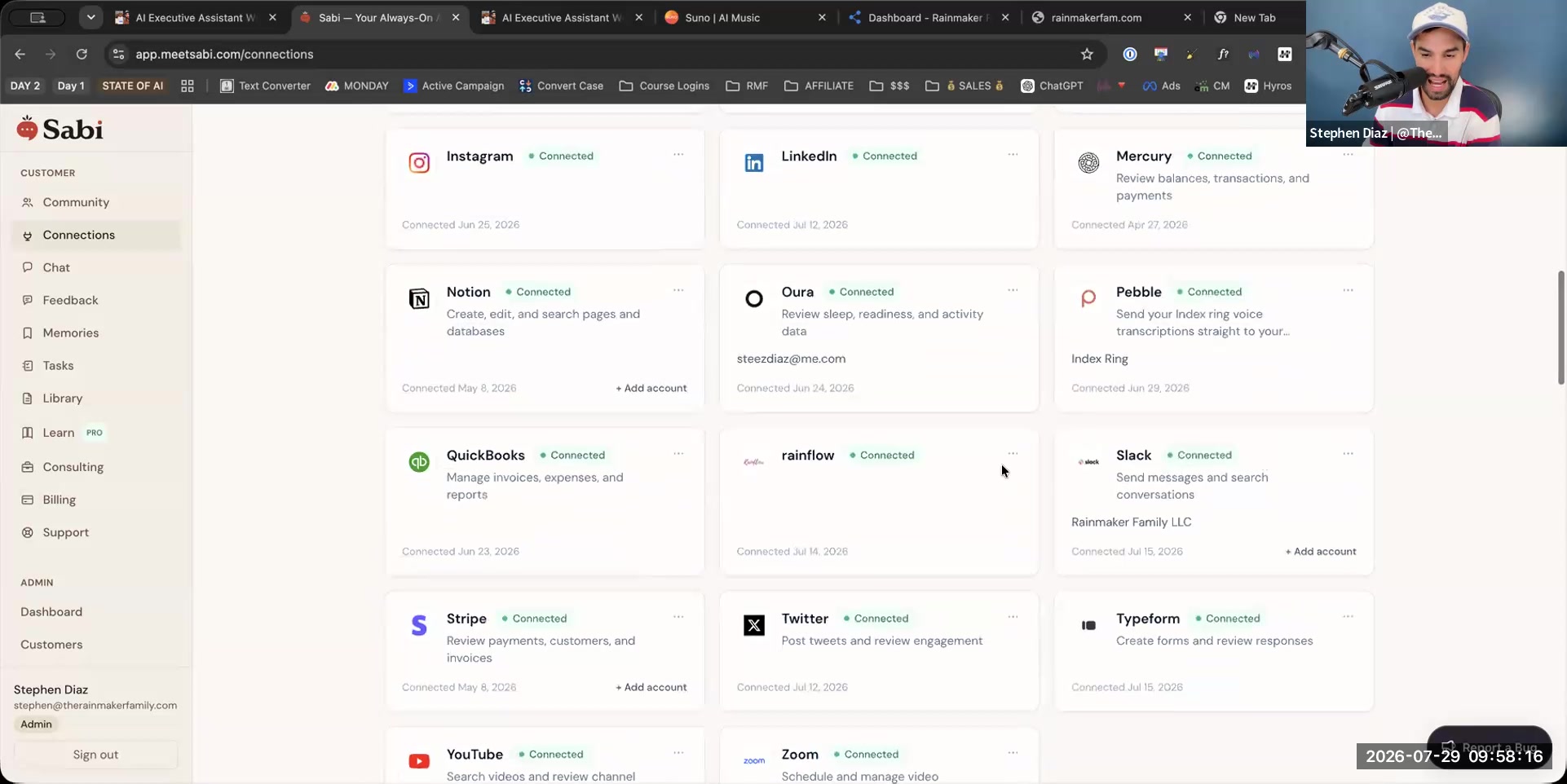Click Report a Bug button
This screenshot has width=1567, height=784.
point(1489,747)
